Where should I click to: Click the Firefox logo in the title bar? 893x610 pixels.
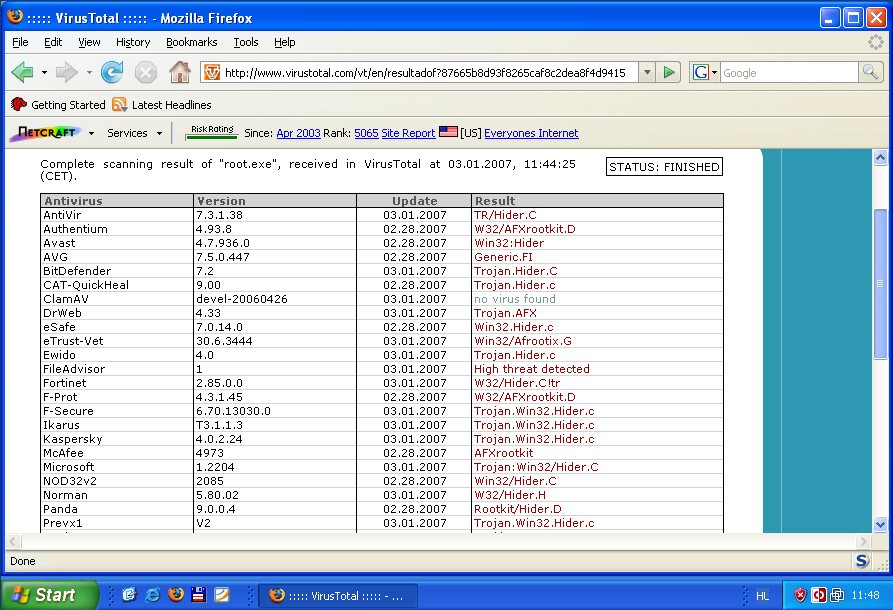pyautogui.click(x=15, y=17)
